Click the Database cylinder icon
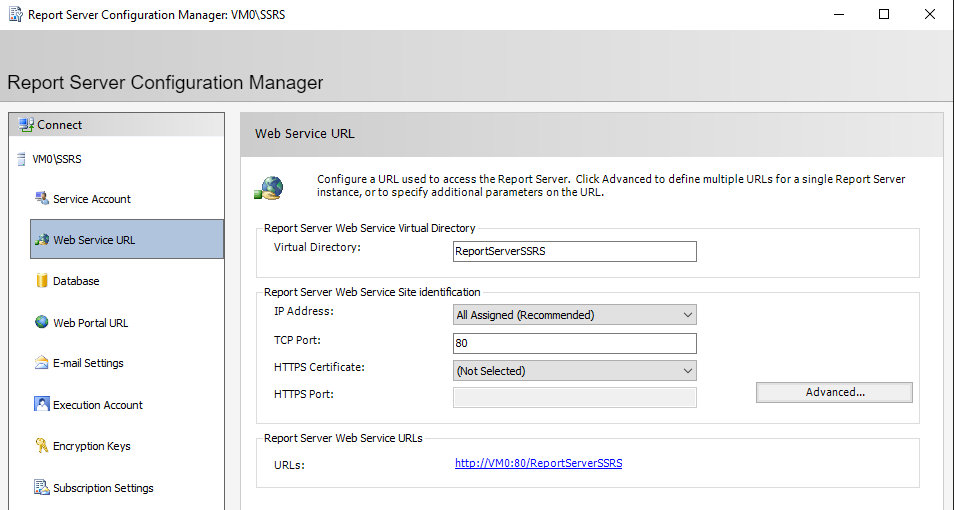Viewport: 954px width, 510px height. tap(41, 281)
